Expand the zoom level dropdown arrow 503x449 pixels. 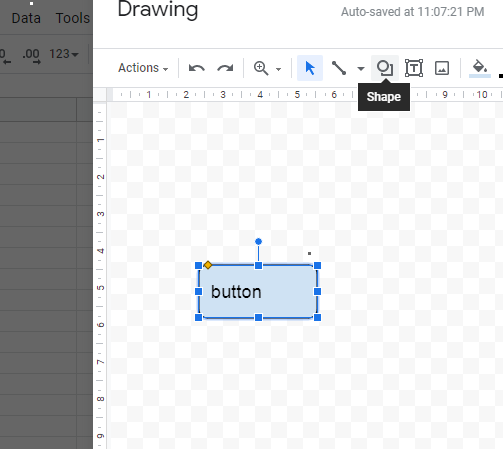click(278, 69)
